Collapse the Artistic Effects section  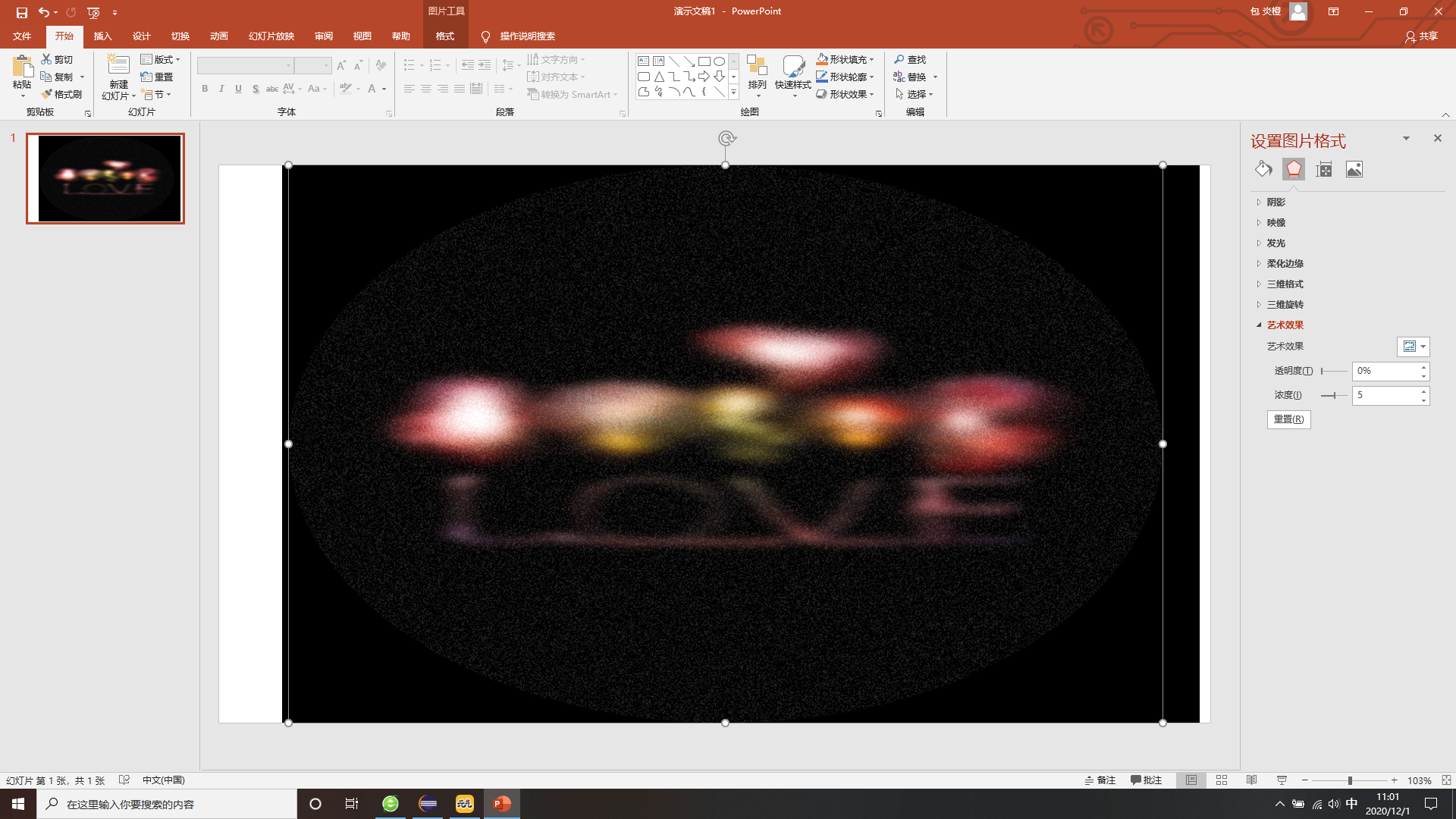click(1285, 325)
